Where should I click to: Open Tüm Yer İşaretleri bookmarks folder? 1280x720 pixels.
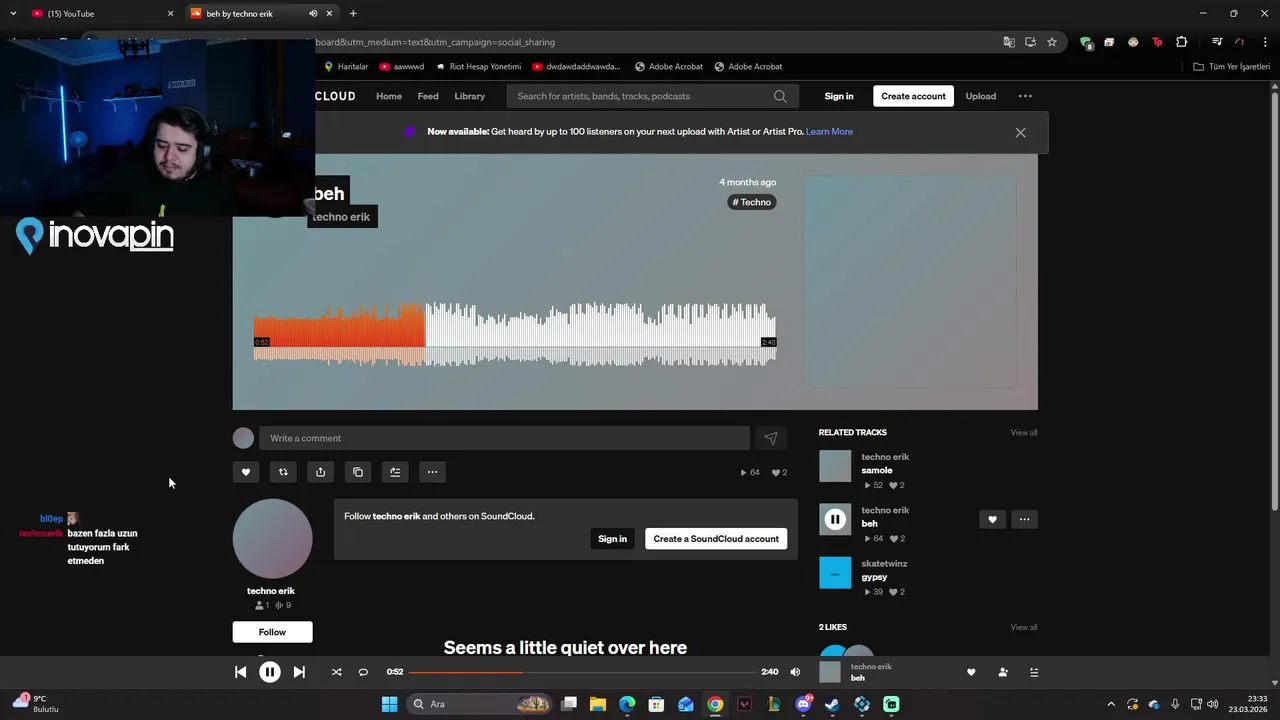click(x=1232, y=67)
